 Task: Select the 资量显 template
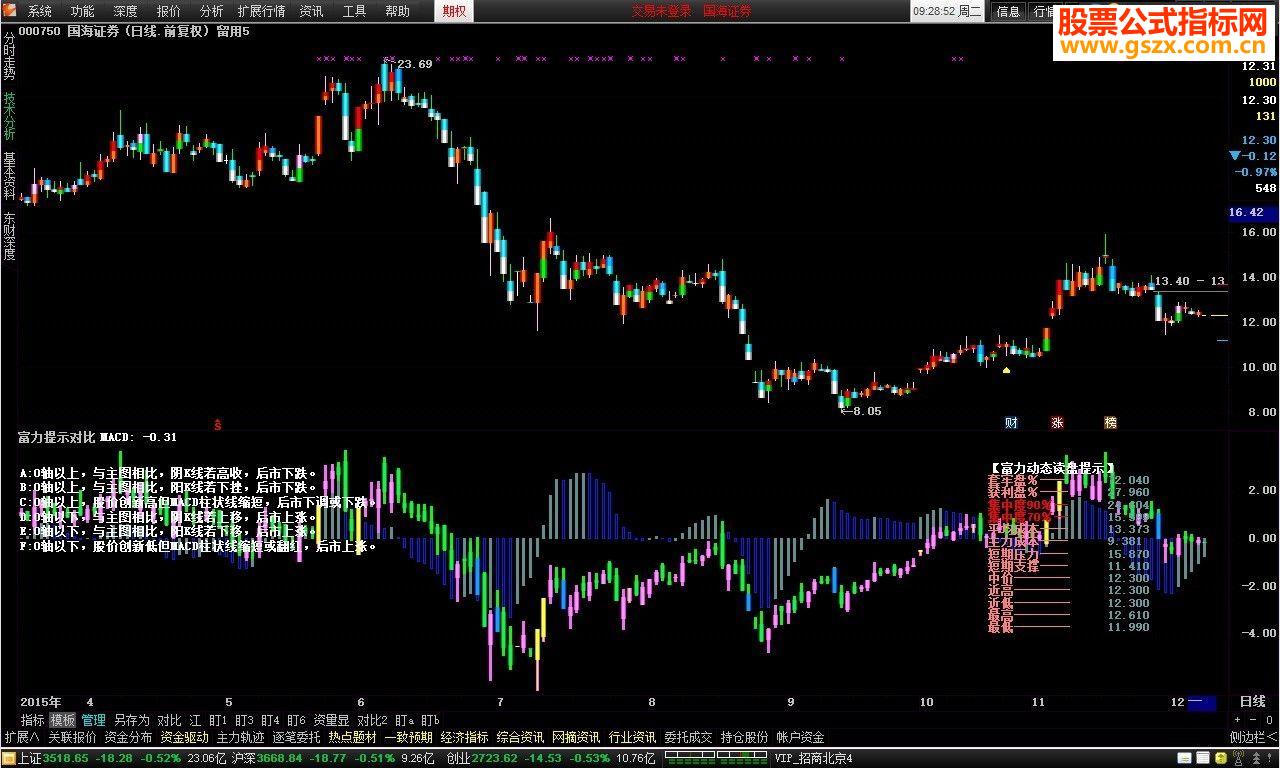[331, 720]
